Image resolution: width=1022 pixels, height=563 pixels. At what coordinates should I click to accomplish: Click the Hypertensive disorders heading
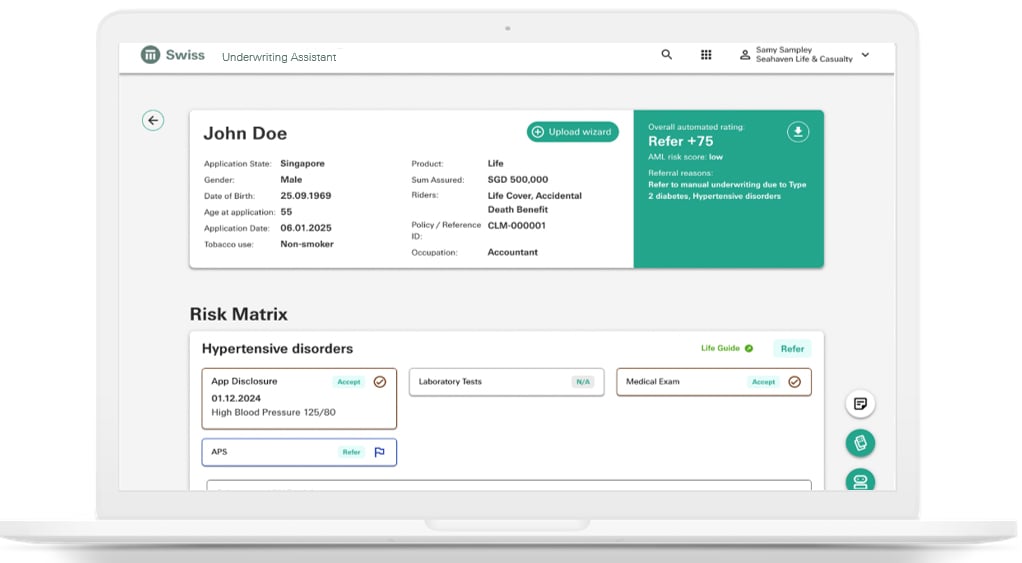[x=277, y=349]
